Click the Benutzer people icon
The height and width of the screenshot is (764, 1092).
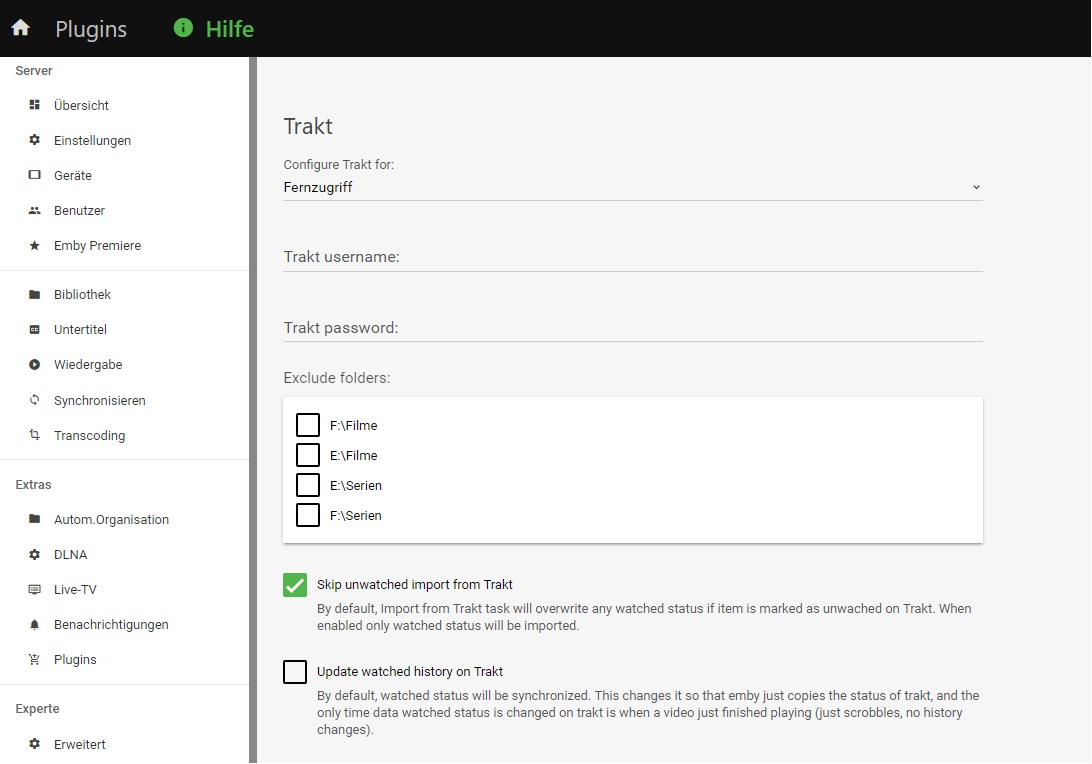click(x=34, y=210)
